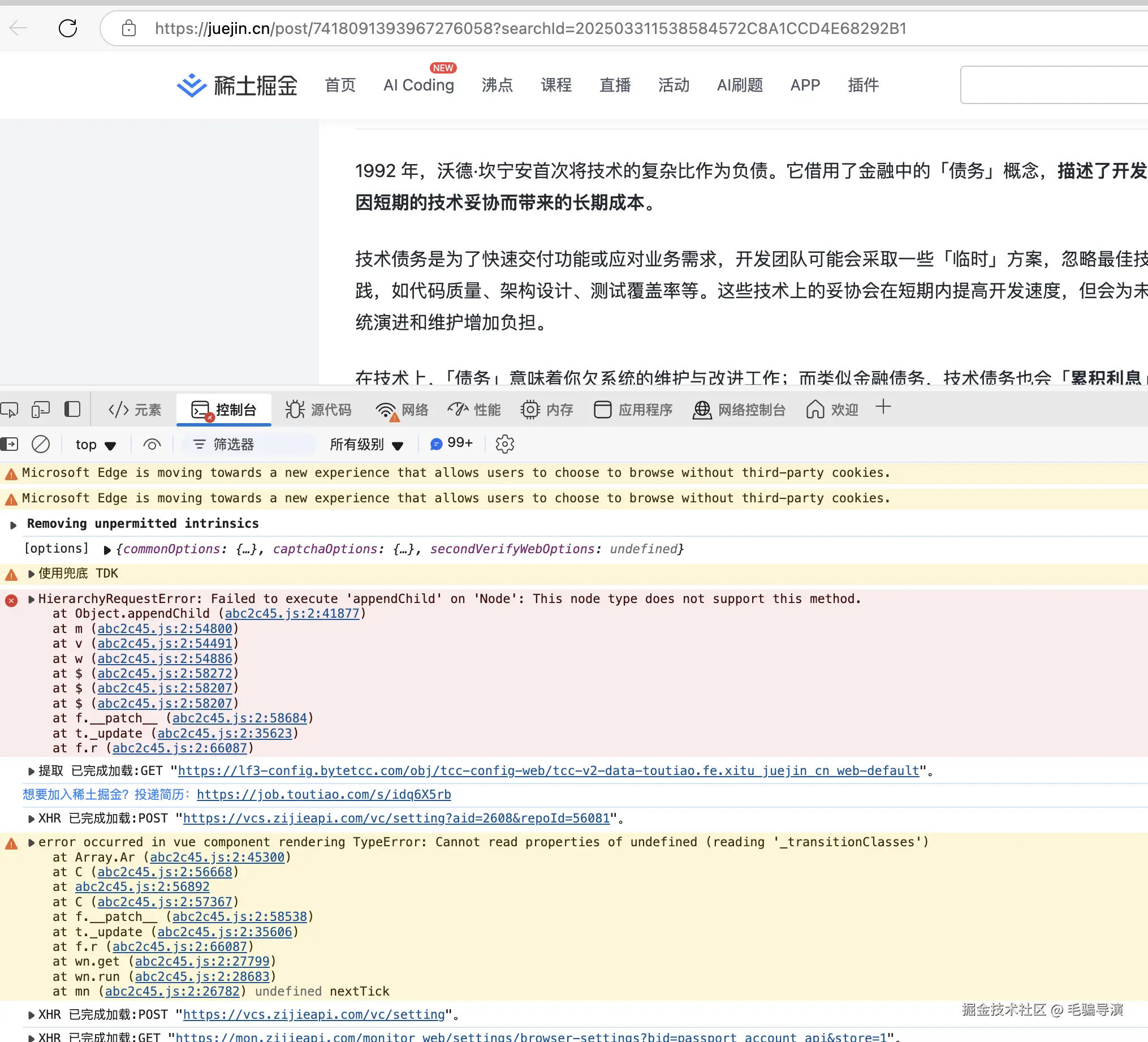Reload the page with the refresh icon

coord(68,28)
